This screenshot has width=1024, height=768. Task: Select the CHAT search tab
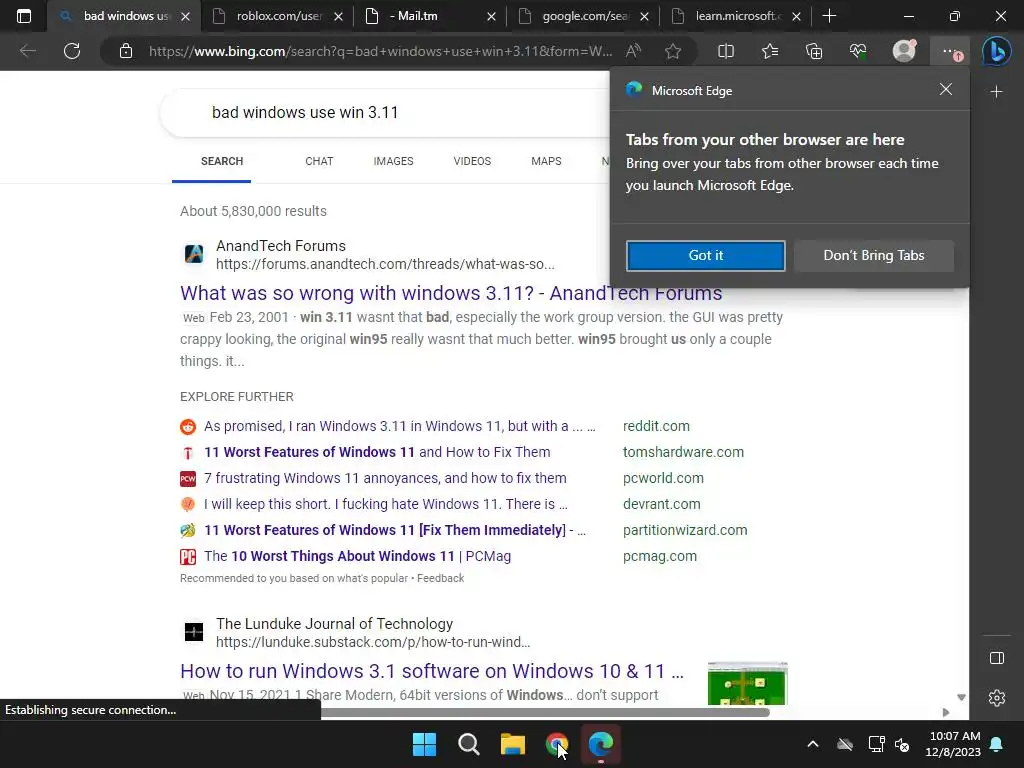coord(319,161)
